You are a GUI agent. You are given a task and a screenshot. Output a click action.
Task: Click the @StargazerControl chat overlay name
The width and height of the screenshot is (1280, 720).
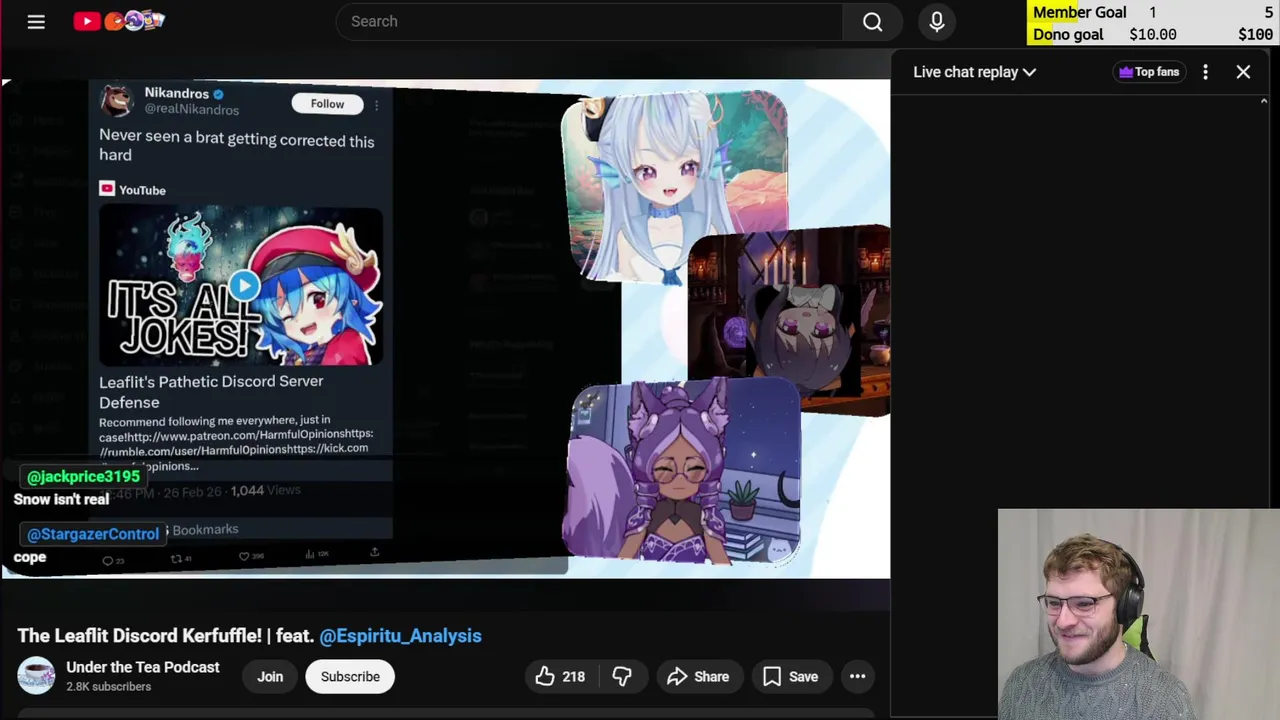click(x=92, y=534)
